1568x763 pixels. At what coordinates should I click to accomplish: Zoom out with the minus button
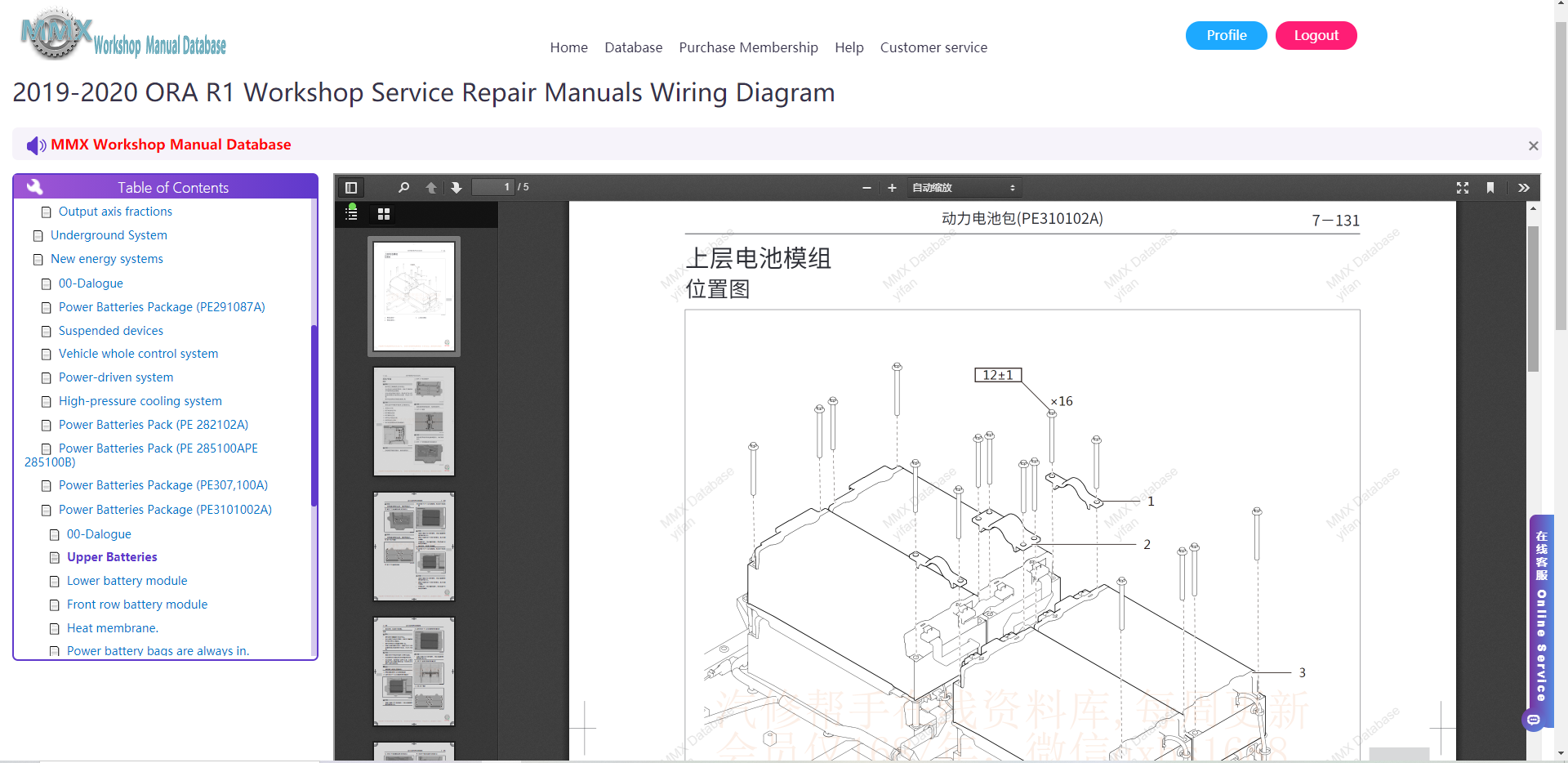pyautogui.click(x=866, y=187)
